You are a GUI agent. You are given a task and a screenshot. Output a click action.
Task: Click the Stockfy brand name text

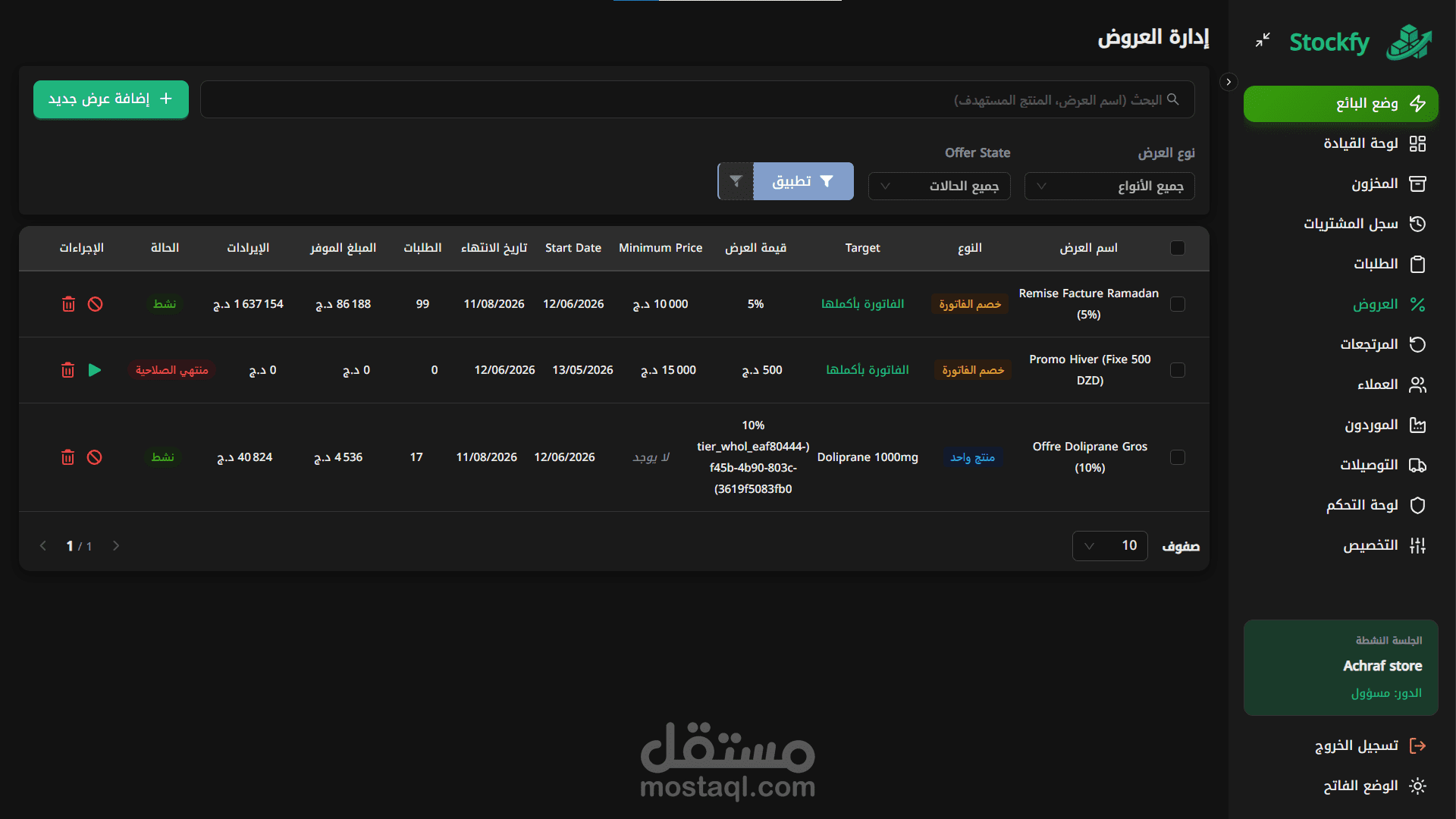click(1329, 42)
